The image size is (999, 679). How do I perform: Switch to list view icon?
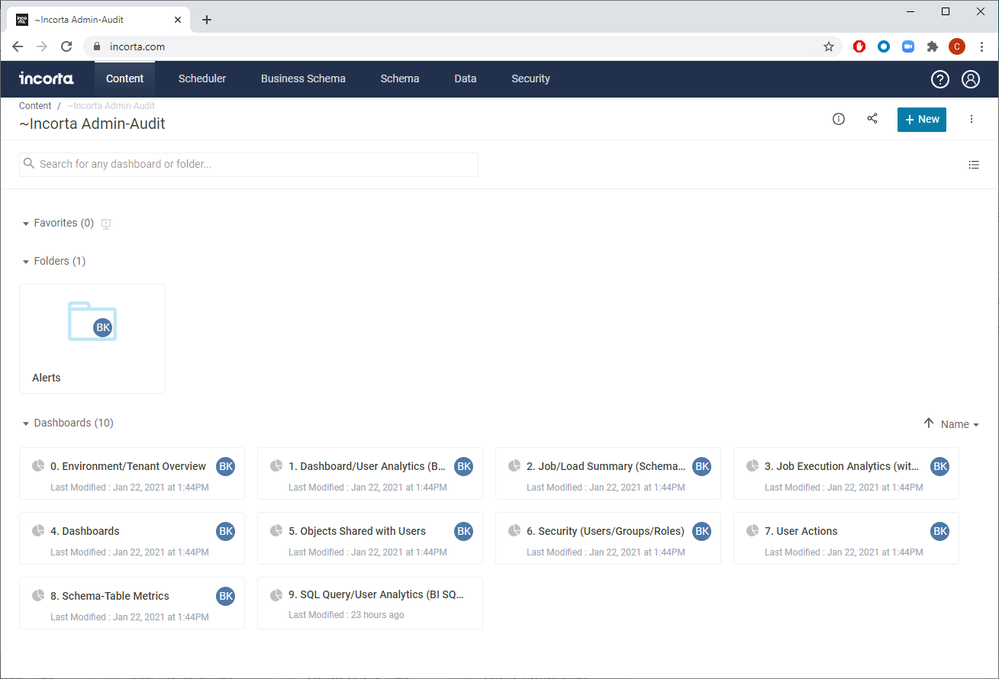click(x=974, y=165)
